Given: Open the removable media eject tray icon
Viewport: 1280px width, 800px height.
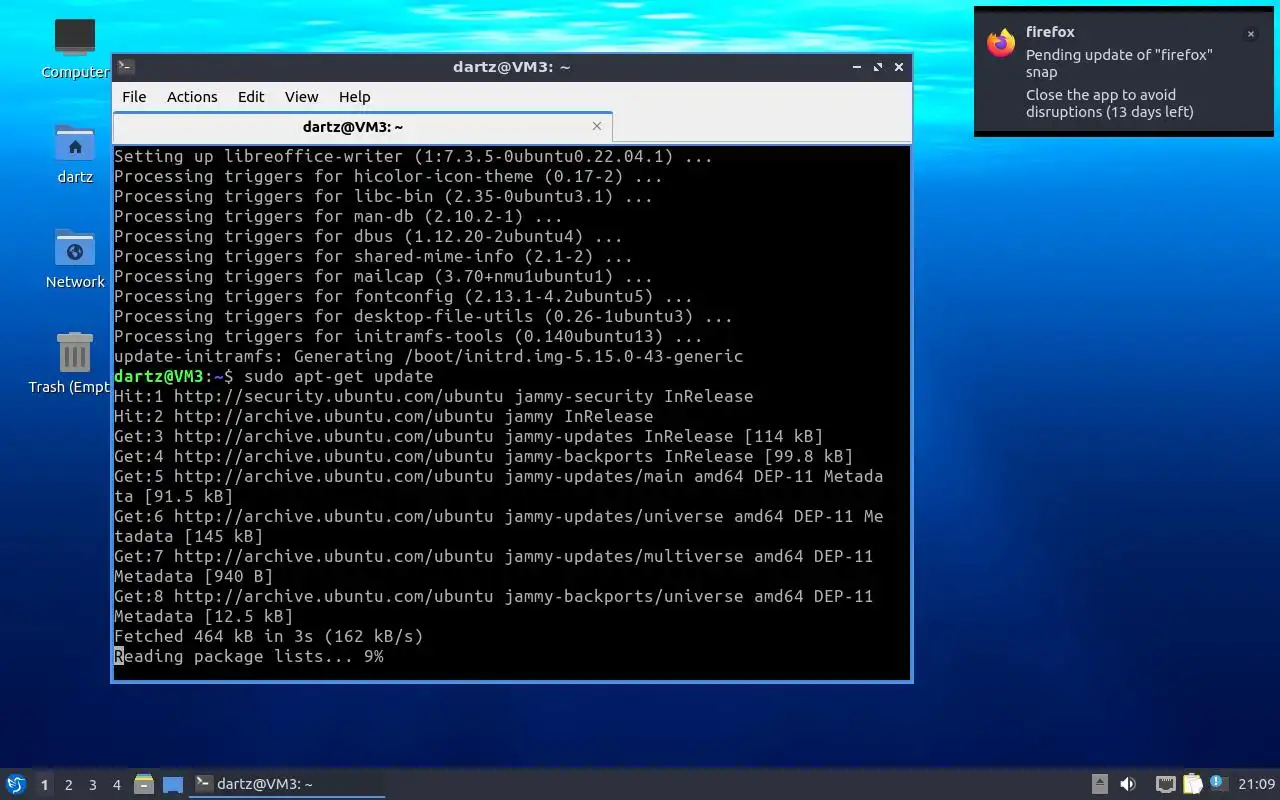Looking at the screenshot, I should pyautogui.click(x=1099, y=784).
